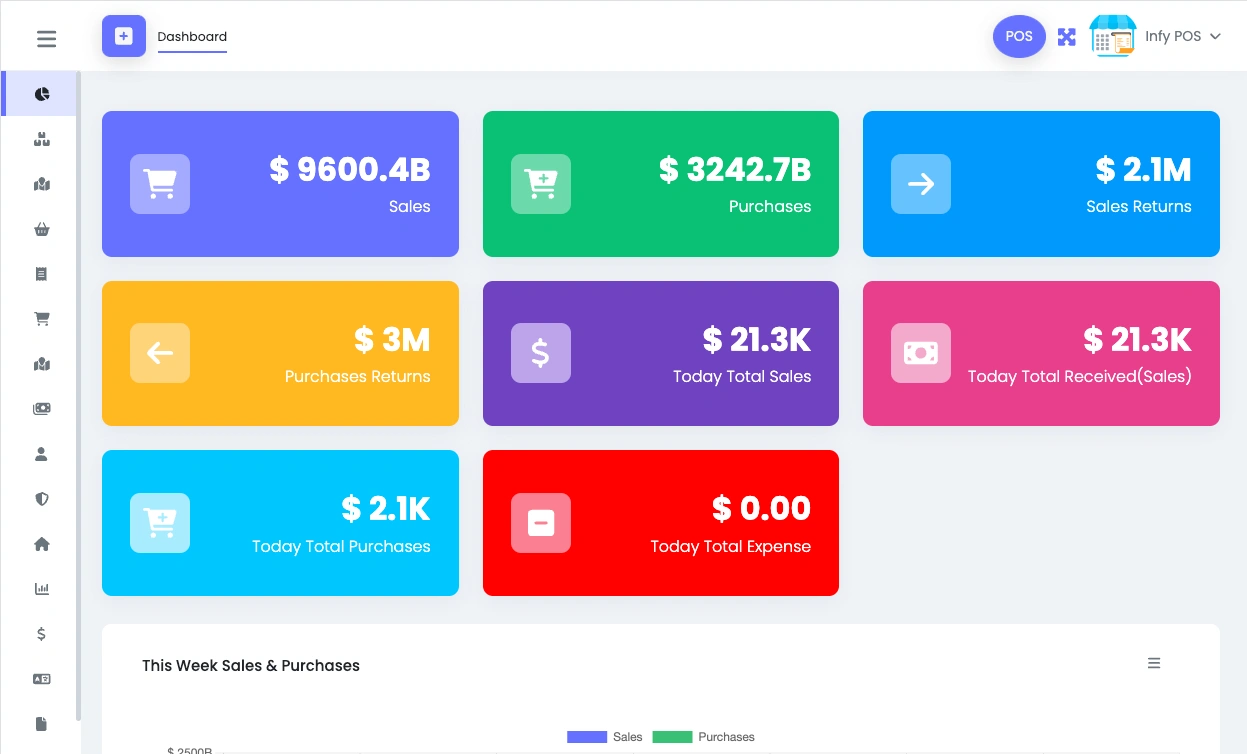
Task: Click the shield roles sidebar icon
Action: [x=42, y=499]
